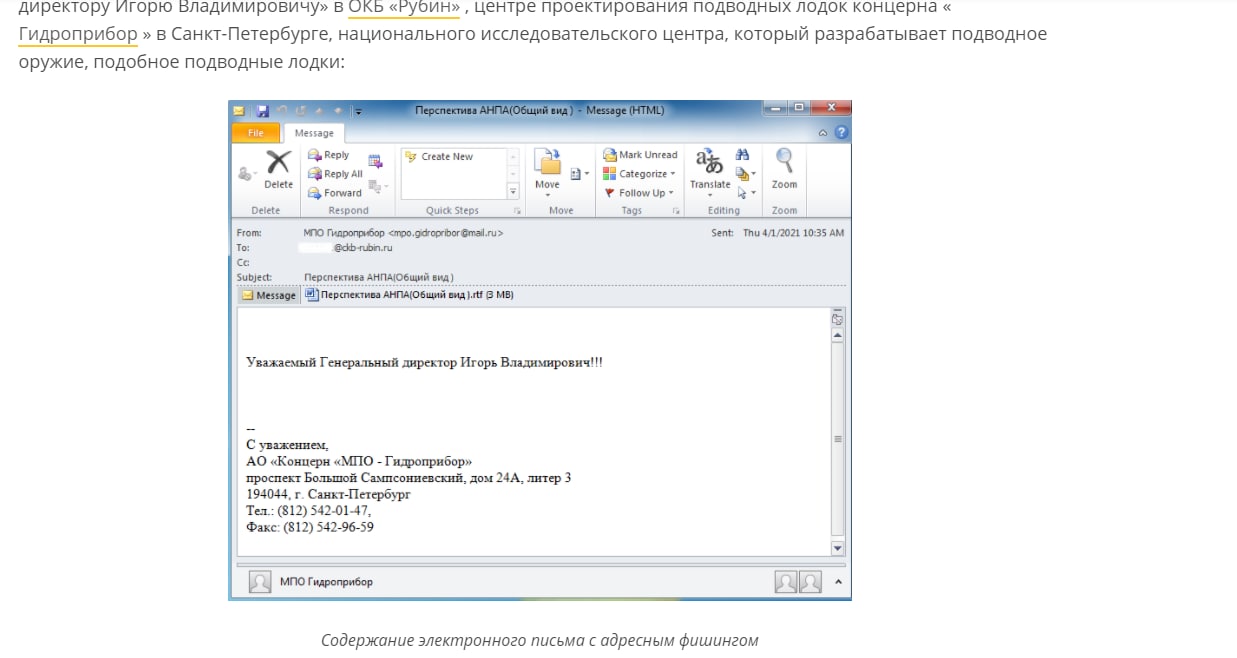Open the orange File tab
Viewport: 1237px width, 658px height.
[256, 132]
